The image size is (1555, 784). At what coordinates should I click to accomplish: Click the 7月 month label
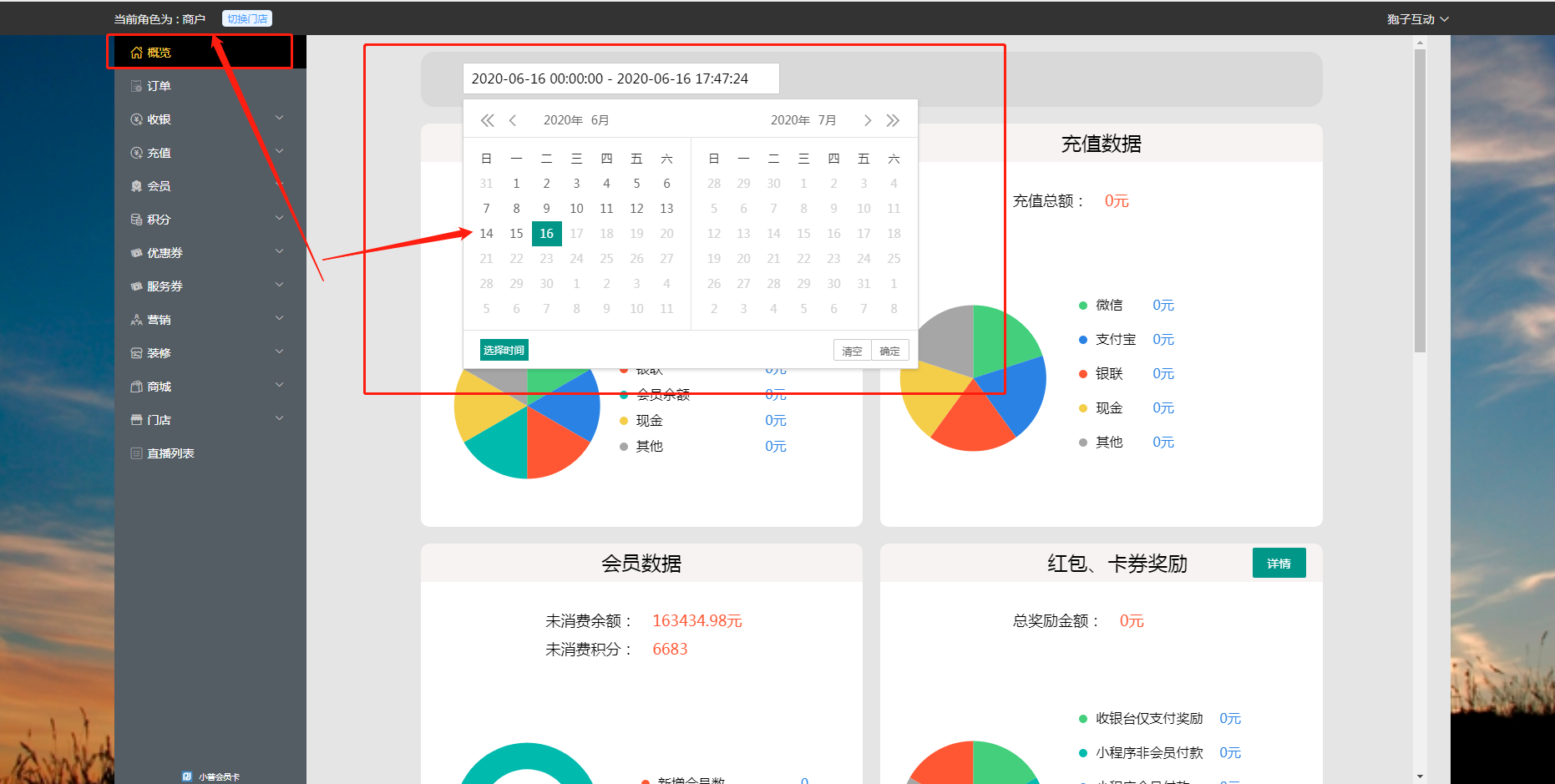coord(828,120)
